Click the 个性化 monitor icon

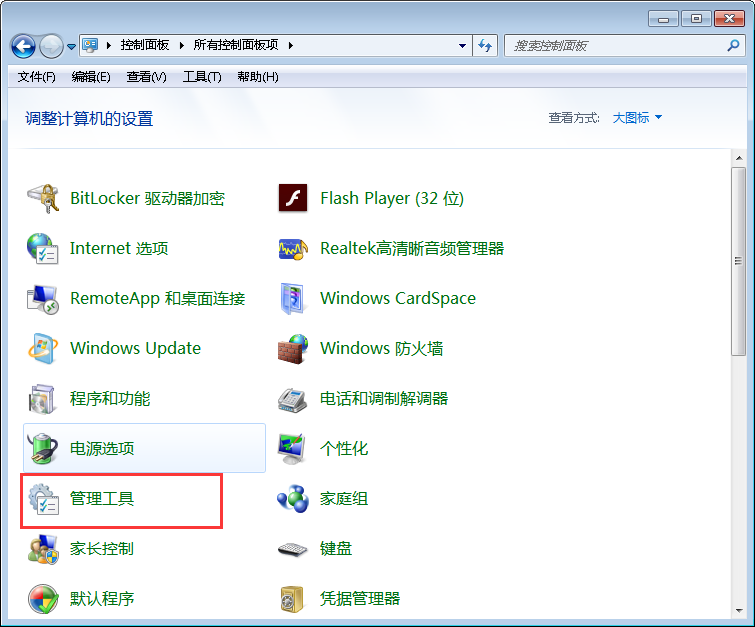293,448
